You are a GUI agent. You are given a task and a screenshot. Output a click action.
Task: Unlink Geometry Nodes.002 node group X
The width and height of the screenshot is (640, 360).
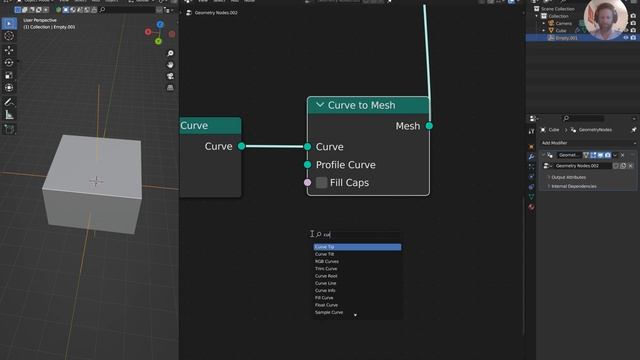(631, 166)
